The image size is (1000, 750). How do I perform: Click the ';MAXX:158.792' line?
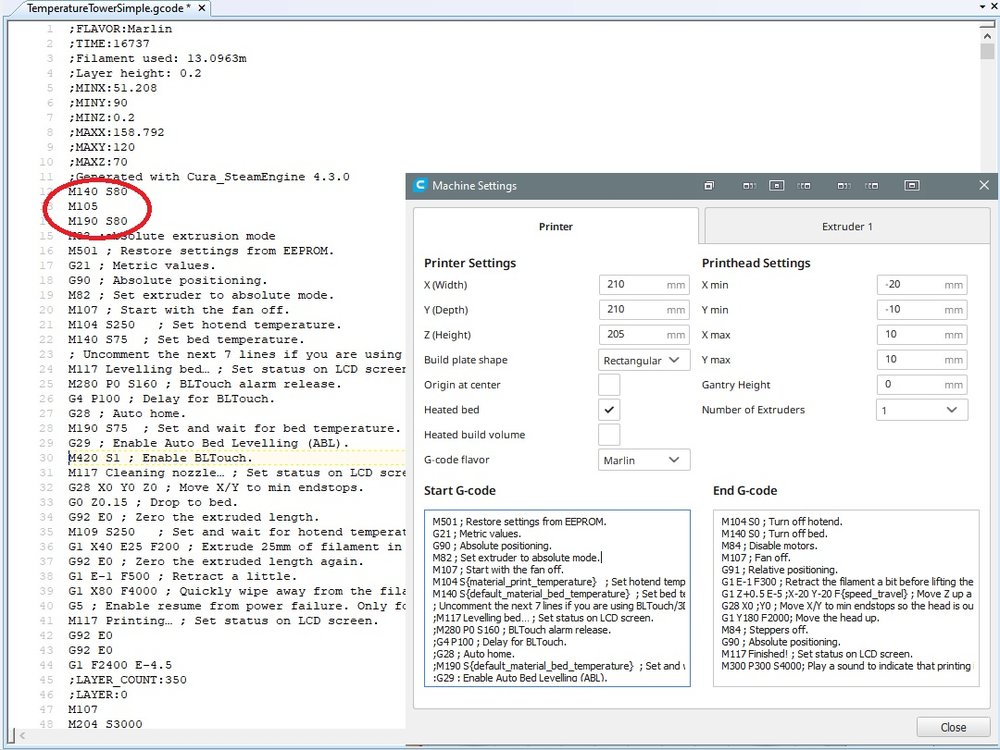click(117, 132)
